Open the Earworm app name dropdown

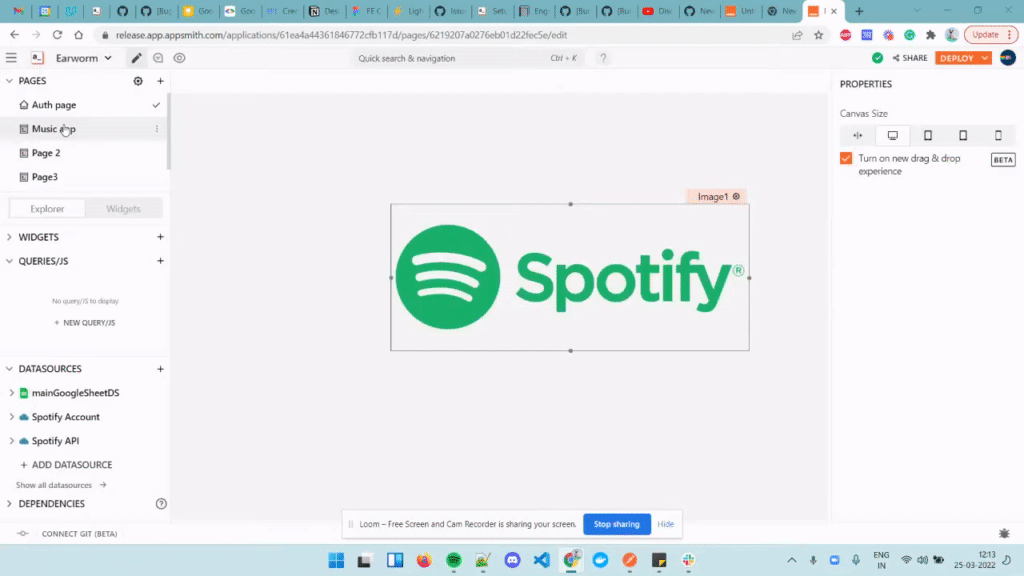[x=84, y=58]
